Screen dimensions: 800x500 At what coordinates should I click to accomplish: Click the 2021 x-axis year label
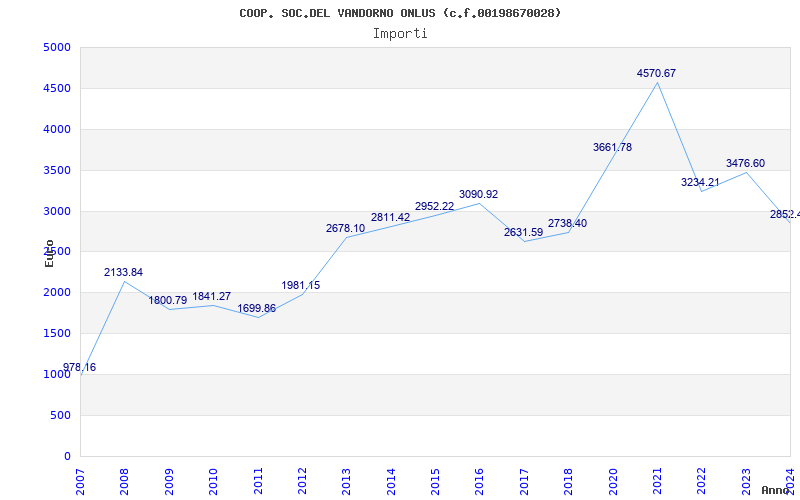(x=657, y=481)
